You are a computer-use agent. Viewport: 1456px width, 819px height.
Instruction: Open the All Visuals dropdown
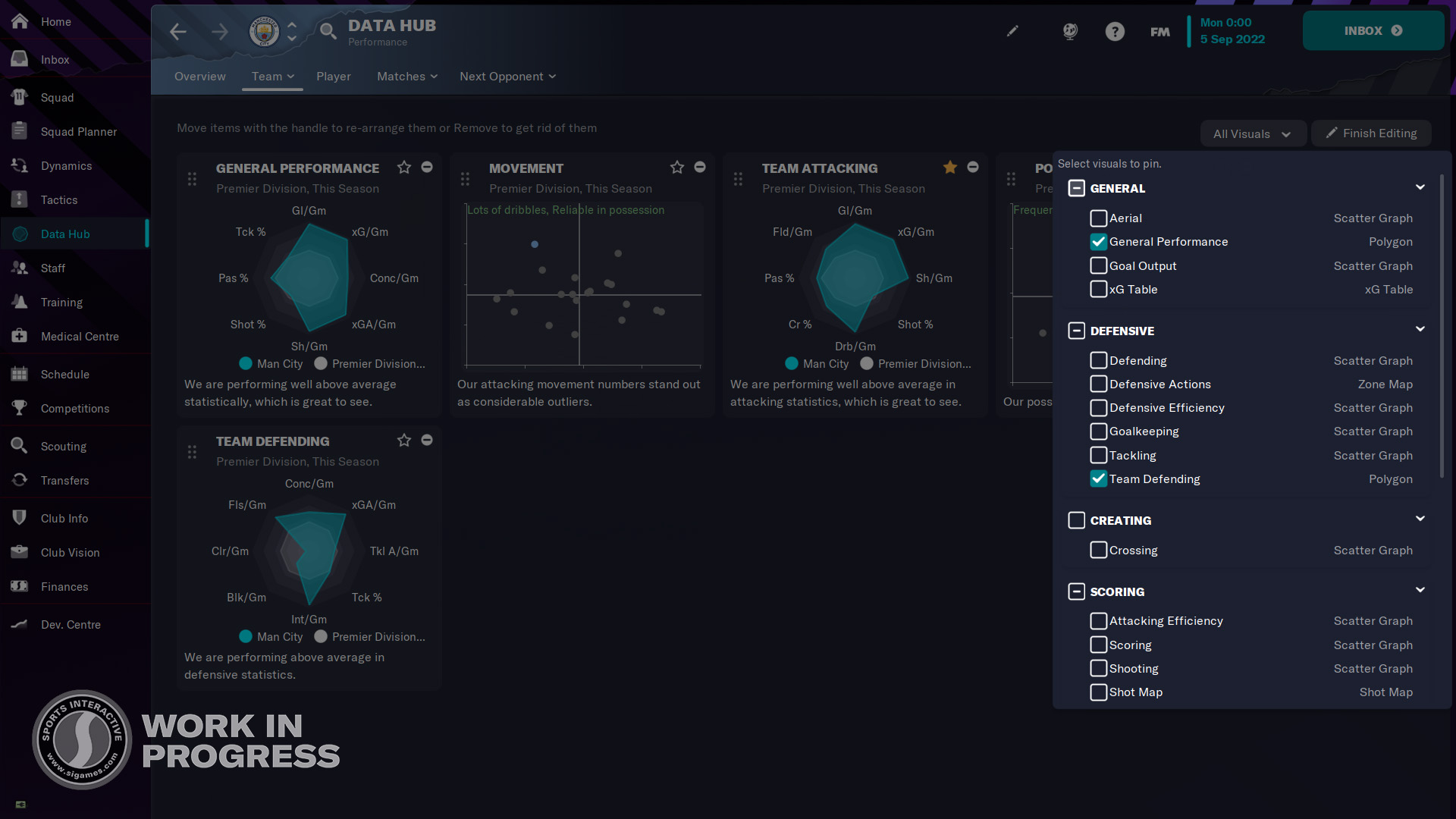coord(1251,133)
